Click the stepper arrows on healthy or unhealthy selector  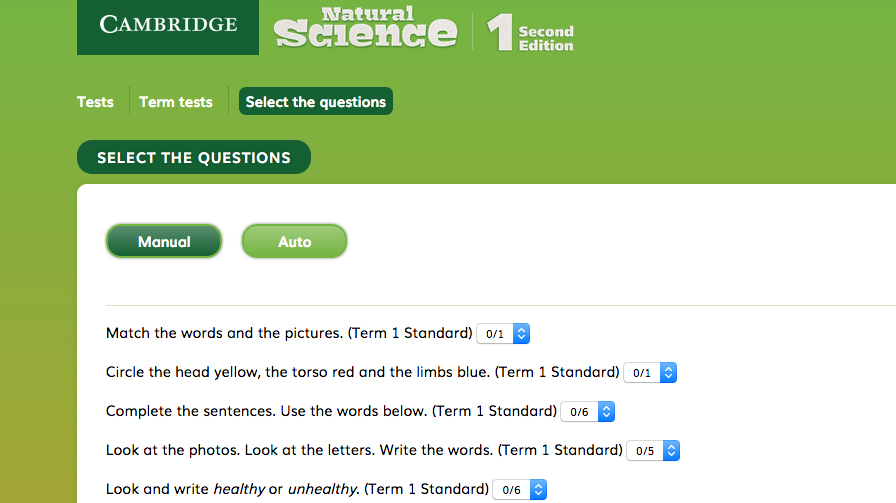[x=538, y=489]
